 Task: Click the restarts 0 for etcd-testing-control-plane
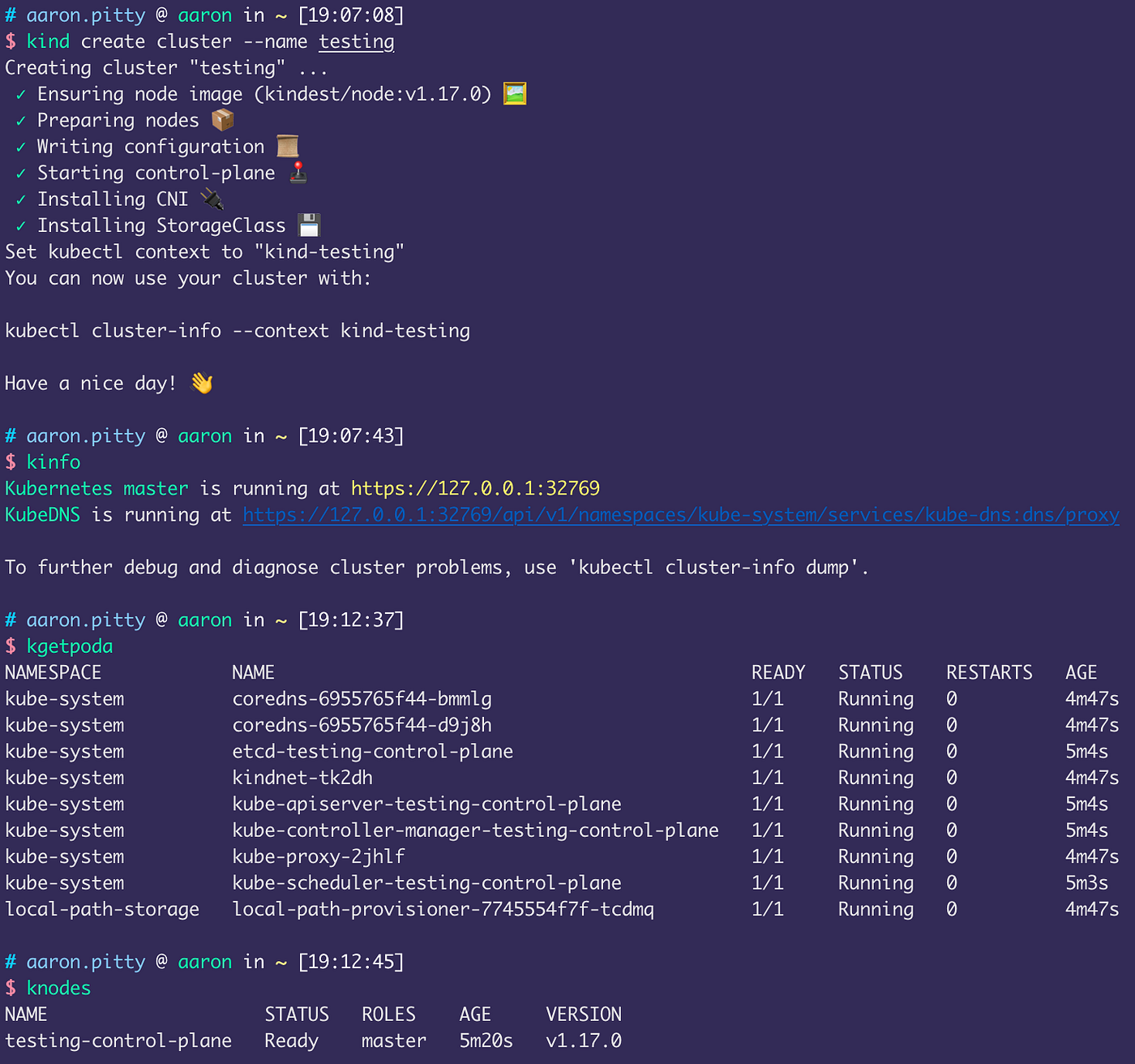[952, 752]
